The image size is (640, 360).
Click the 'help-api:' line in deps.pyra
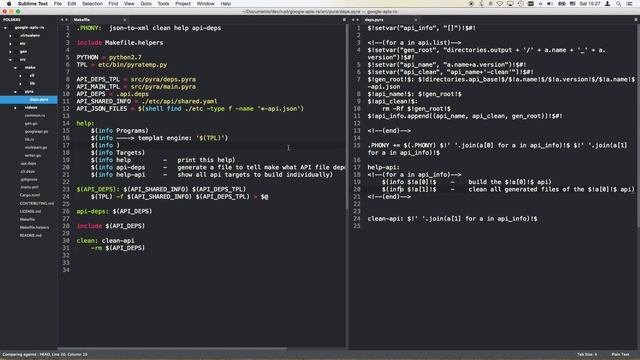(384, 167)
